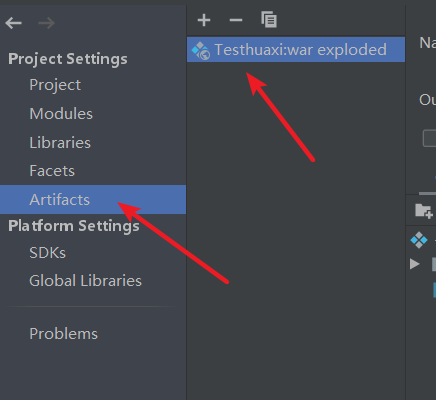
Task: Click the Testhuaxi war exploded artifact icon
Action: tap(201, 50)
